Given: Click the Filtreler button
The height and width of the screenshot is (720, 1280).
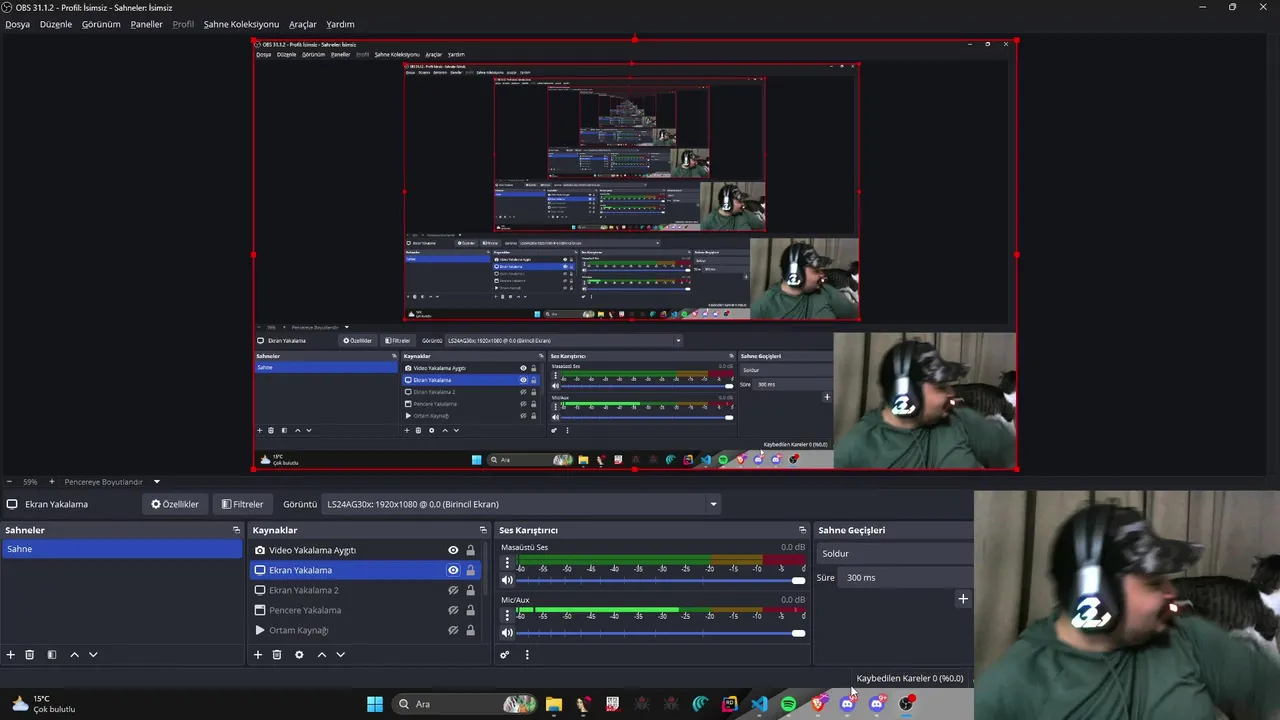Looking at the screenshot, I should click(x=243, y=504).
